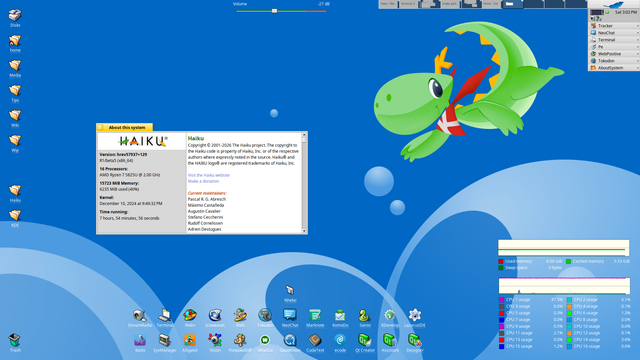Launch the Quaternion icon

[290, 340]
